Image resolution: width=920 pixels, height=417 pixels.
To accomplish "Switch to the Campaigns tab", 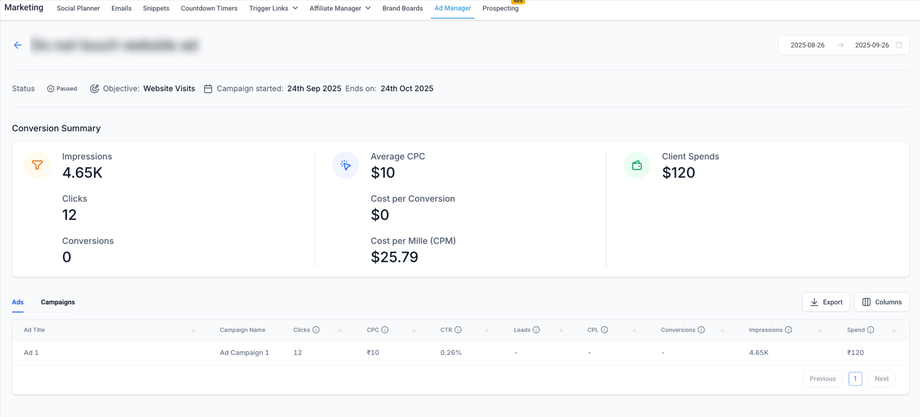I will click(x=58, y=302).
